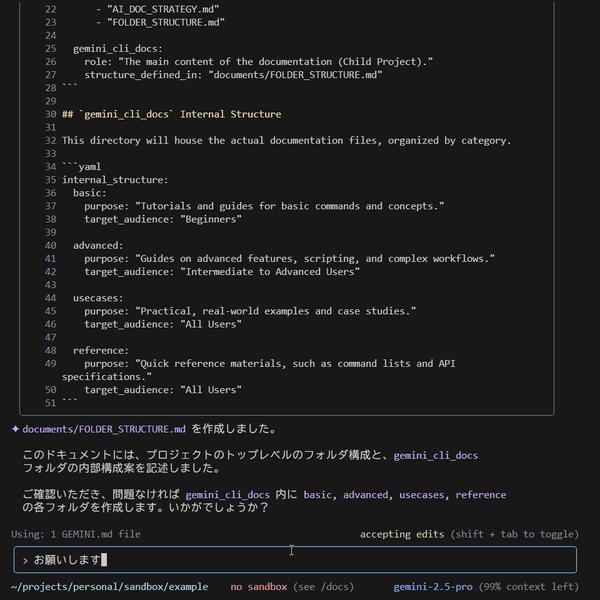Click the purpose line 'Practical, real-world examples and case studies'

click(250, 311)
